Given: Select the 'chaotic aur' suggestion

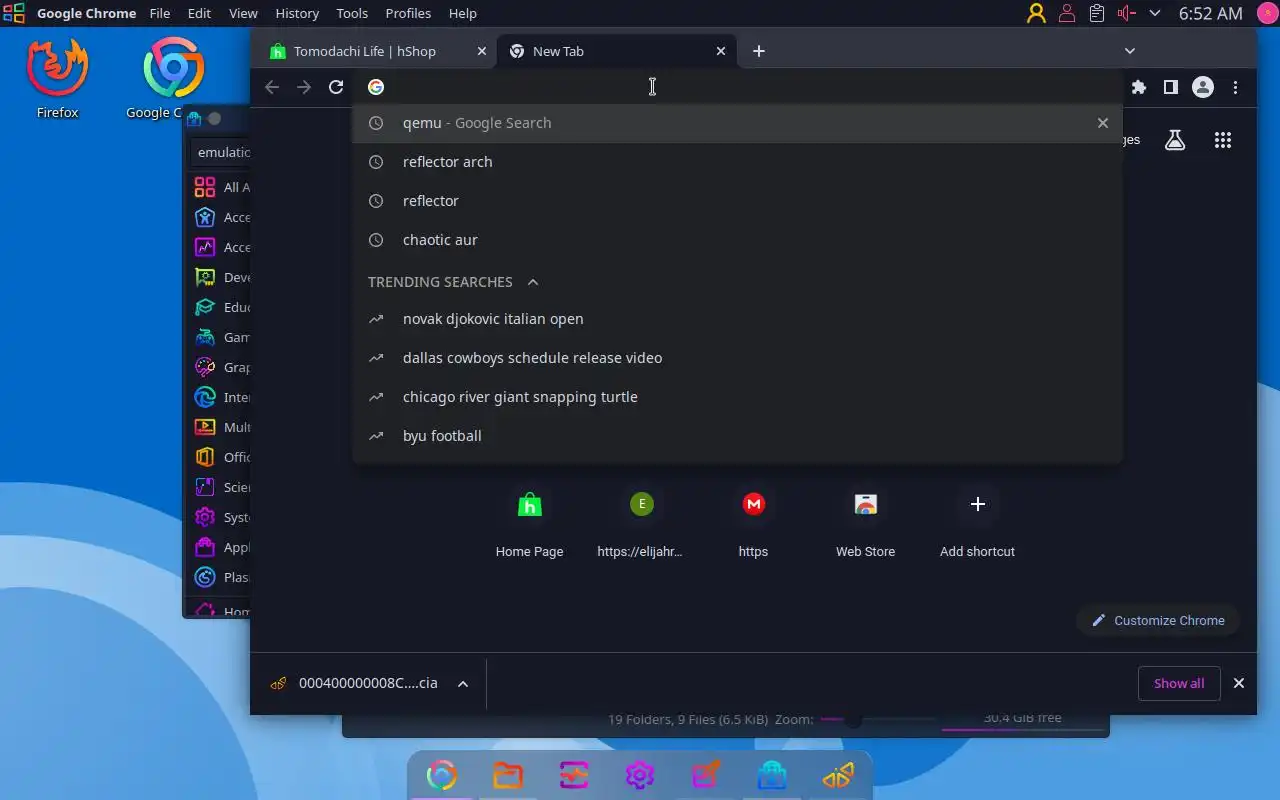Looking at the screenshot, I should coord(737,240).
